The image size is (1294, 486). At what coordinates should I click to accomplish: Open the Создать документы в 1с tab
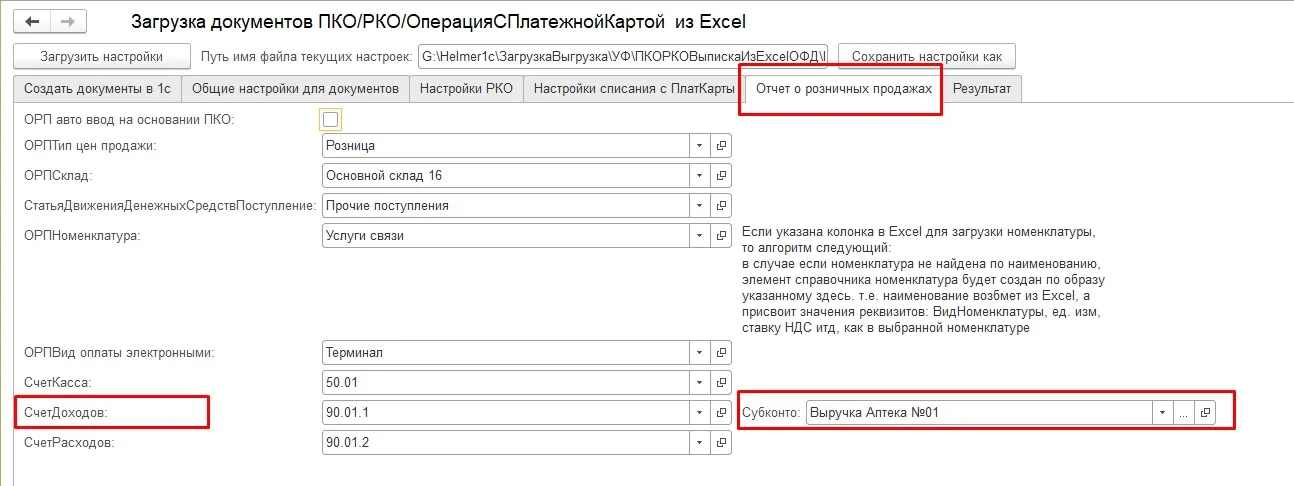[x=97, y=89]
